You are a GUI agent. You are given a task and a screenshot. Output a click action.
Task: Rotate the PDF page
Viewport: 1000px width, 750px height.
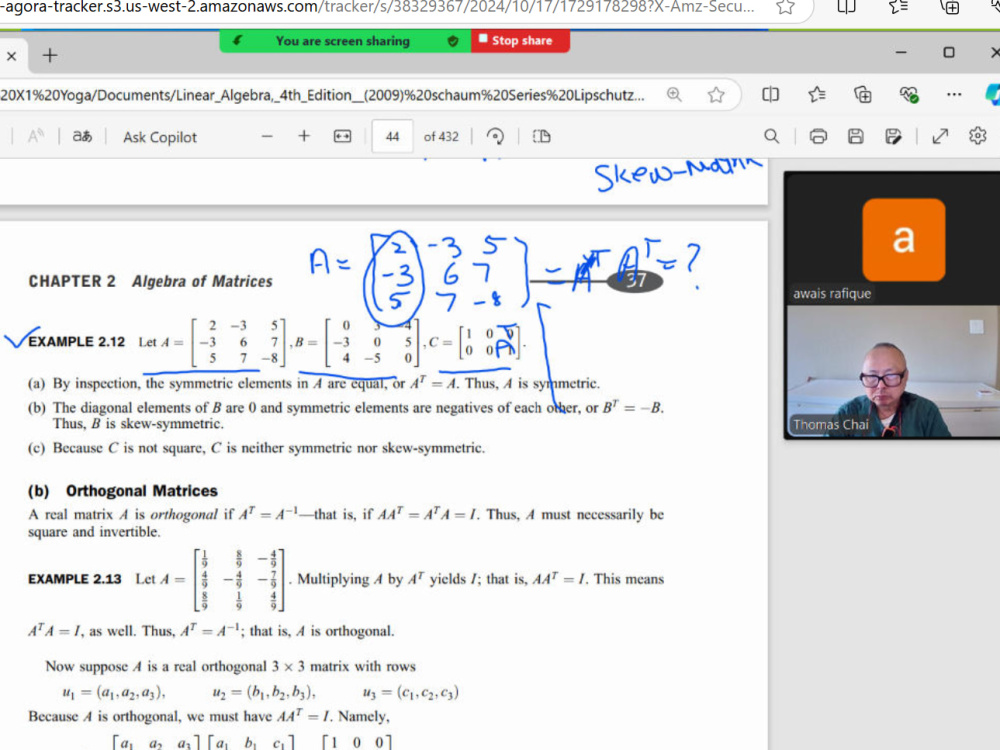[495, 136]
